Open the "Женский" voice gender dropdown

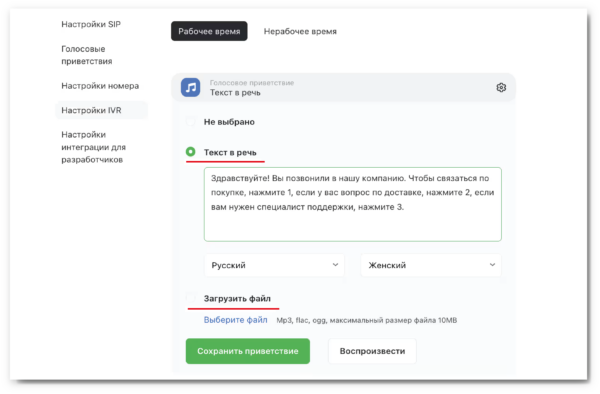click(x=431, y=265)
